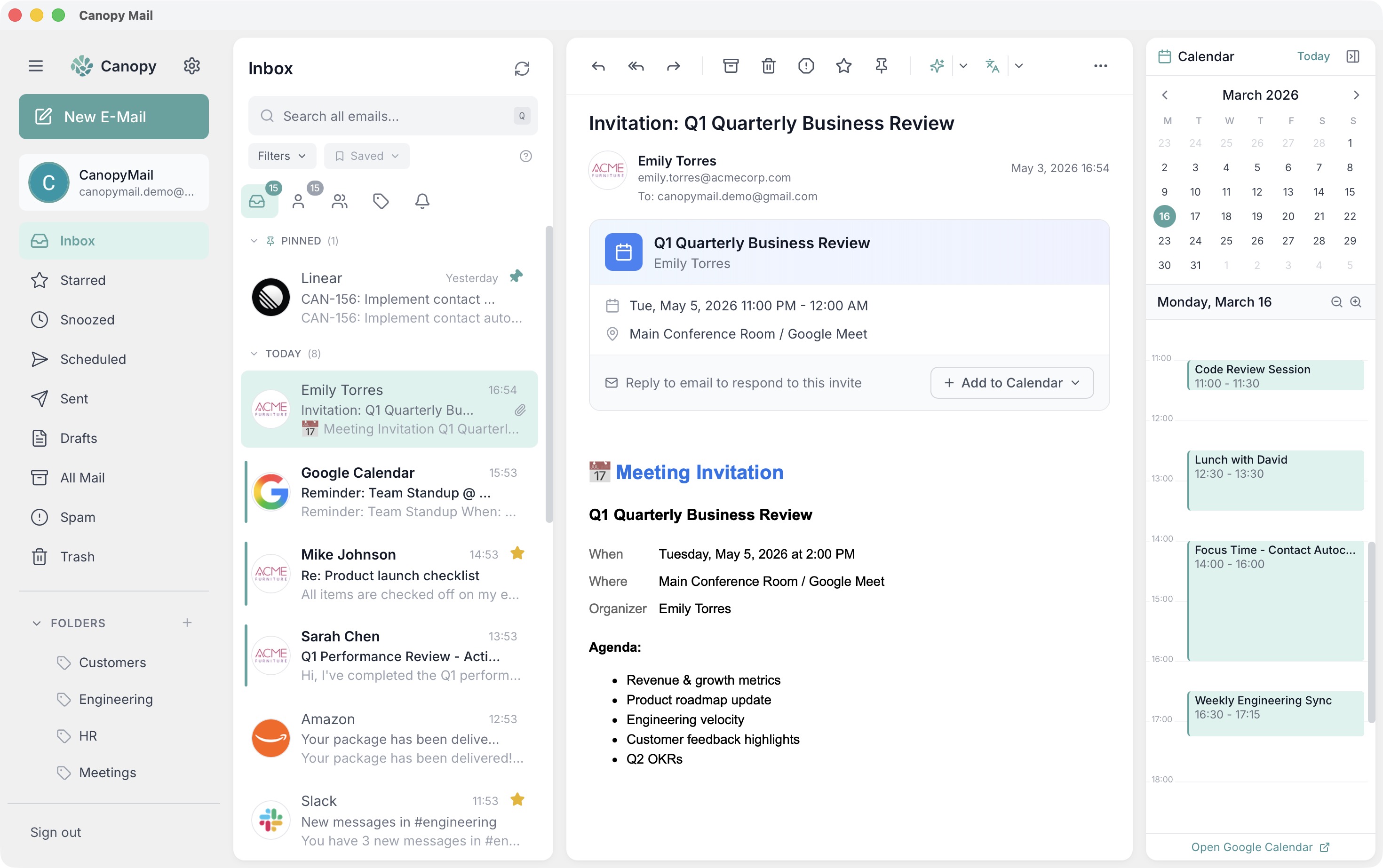Open the Saved searches dropdown
The height and width of the screenshot is (868, 1383).
(x=366, y=156)
